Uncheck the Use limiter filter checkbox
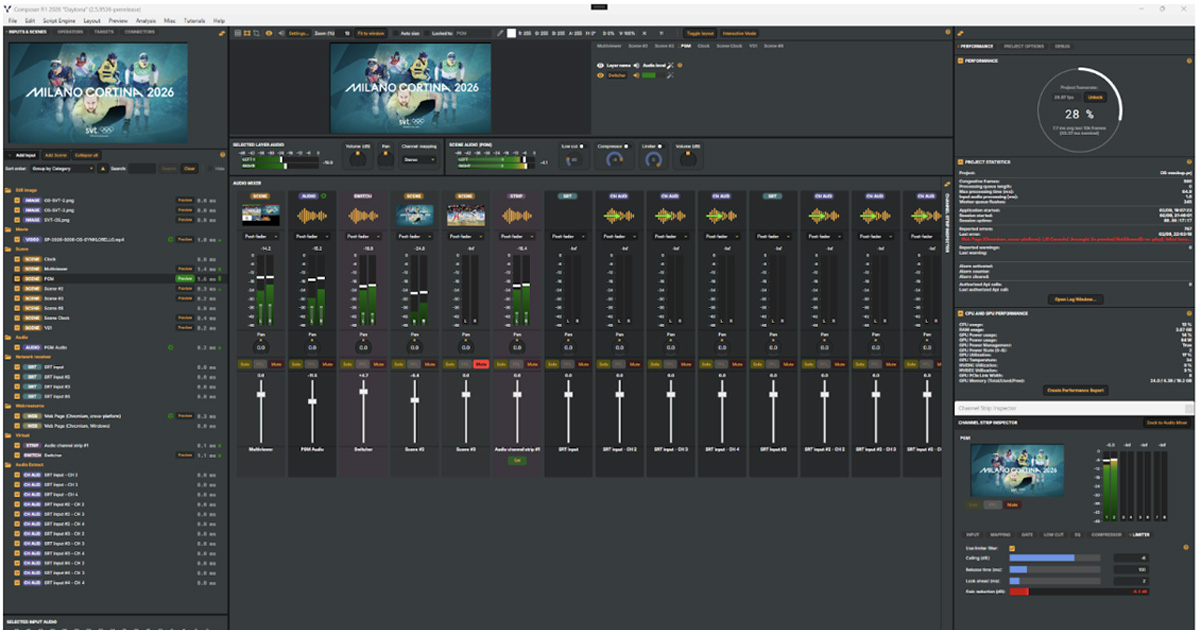 (1012, 548)
